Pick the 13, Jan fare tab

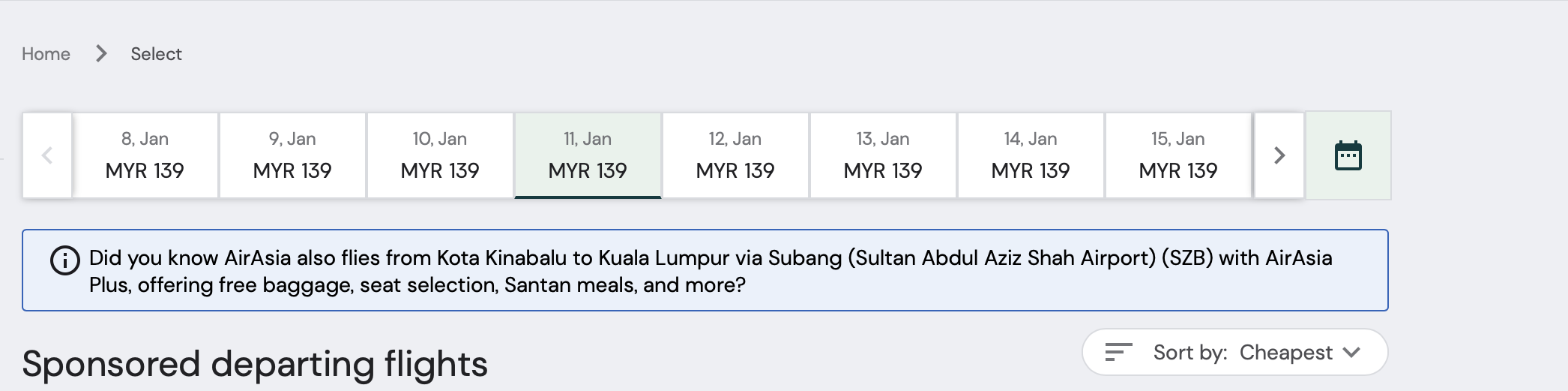883,155
